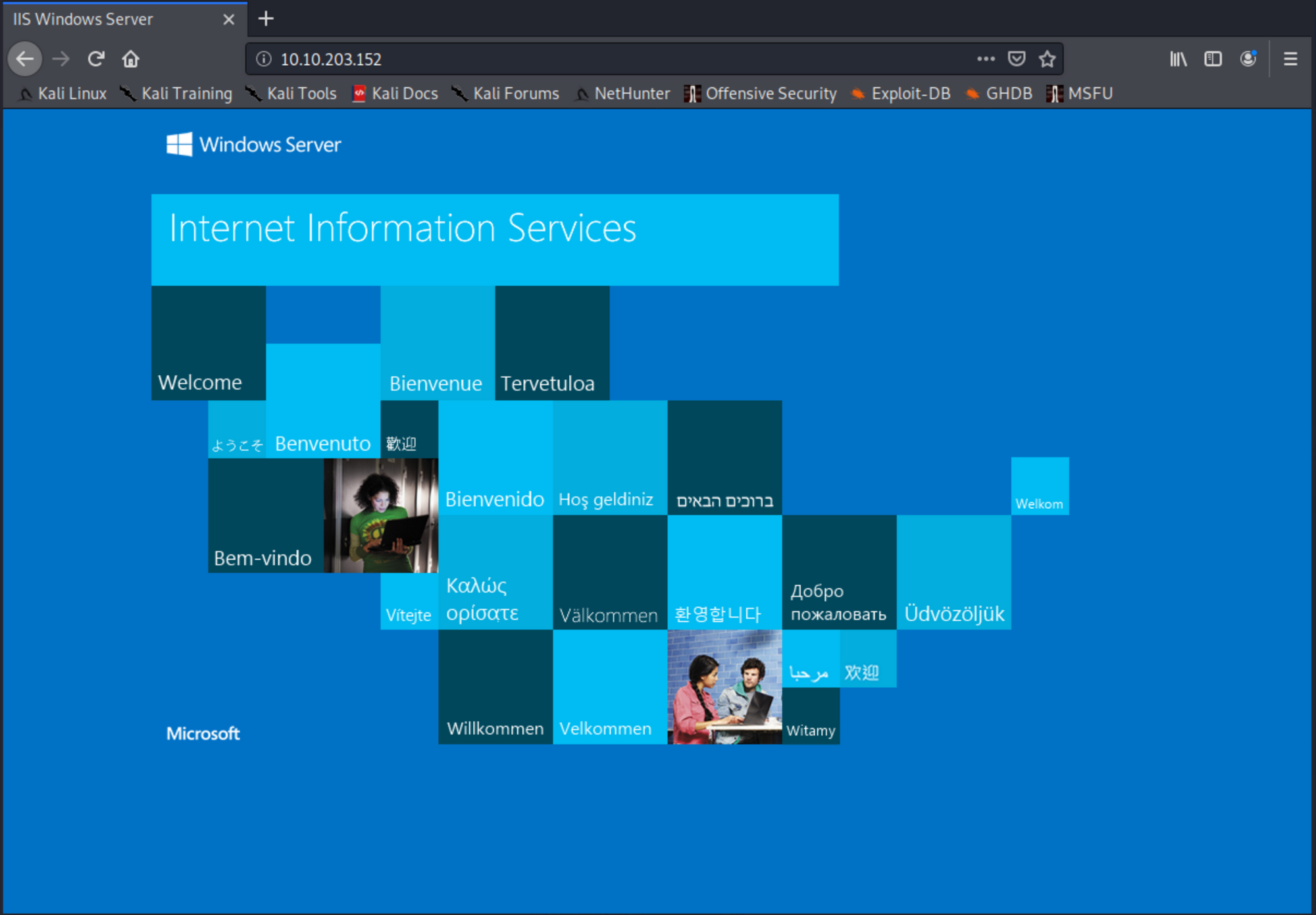Viewport: 1316px width, 915px height.
Task: Open page actions three-dot menu
Action: pyautogui.click(x=985, y=59)
